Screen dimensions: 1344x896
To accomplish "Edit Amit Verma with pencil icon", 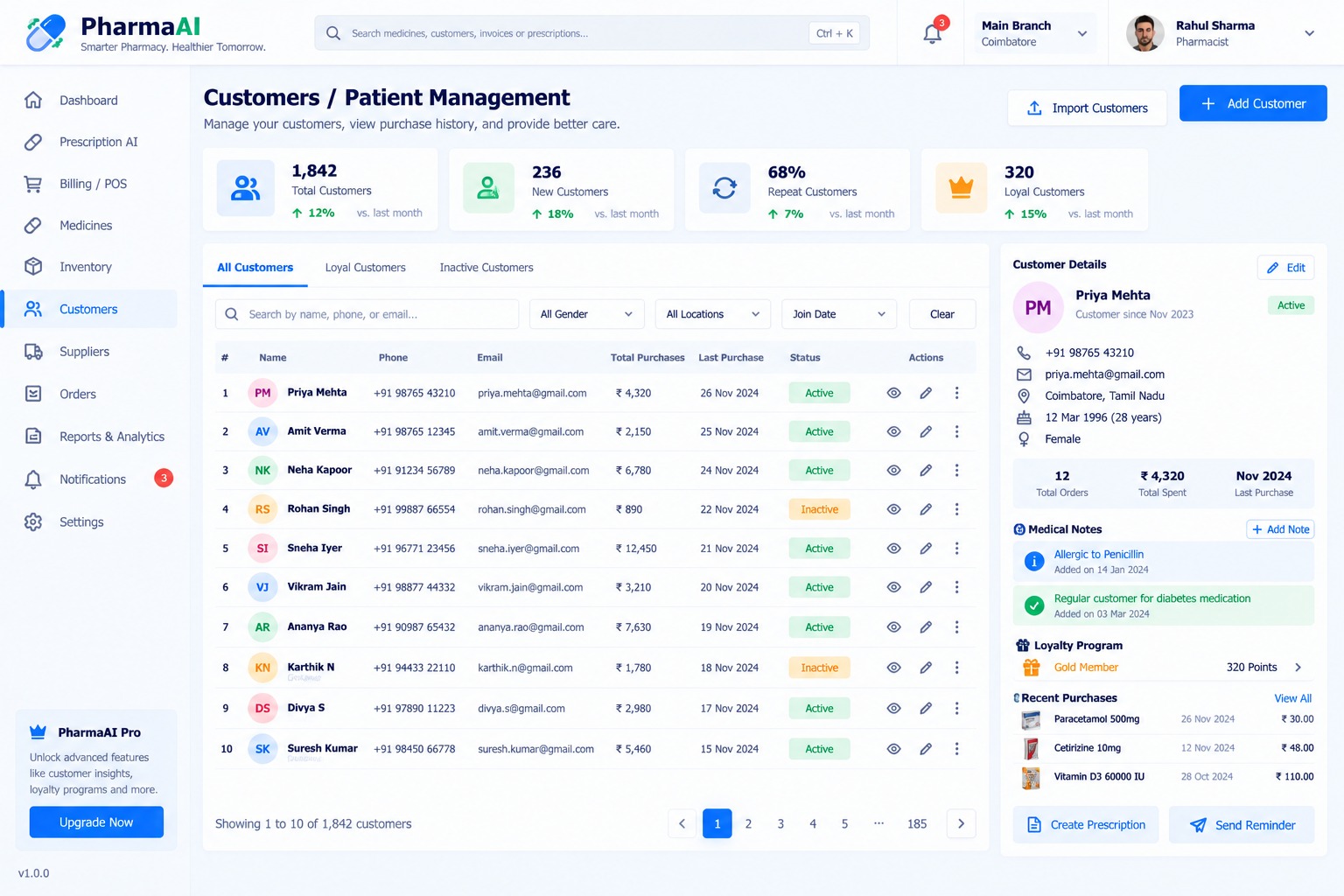I will click(x=926, y=431).
